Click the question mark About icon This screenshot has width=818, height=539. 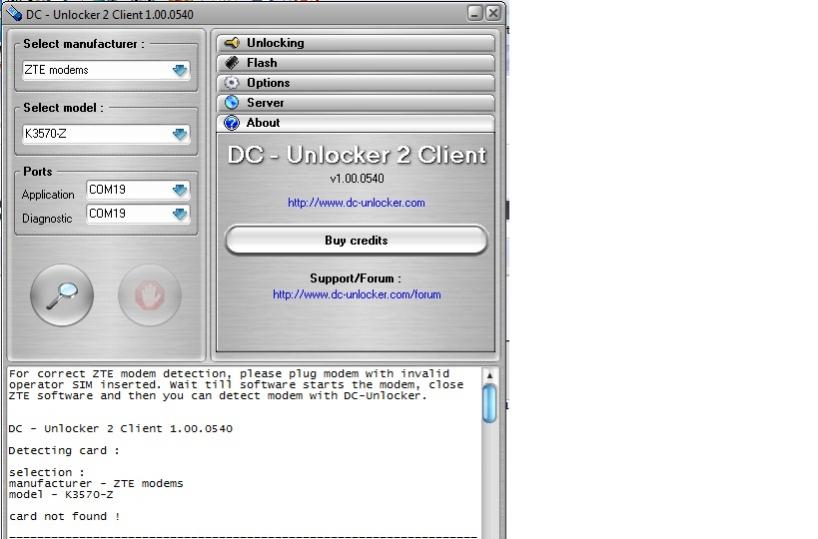click(x=231, y=123)
